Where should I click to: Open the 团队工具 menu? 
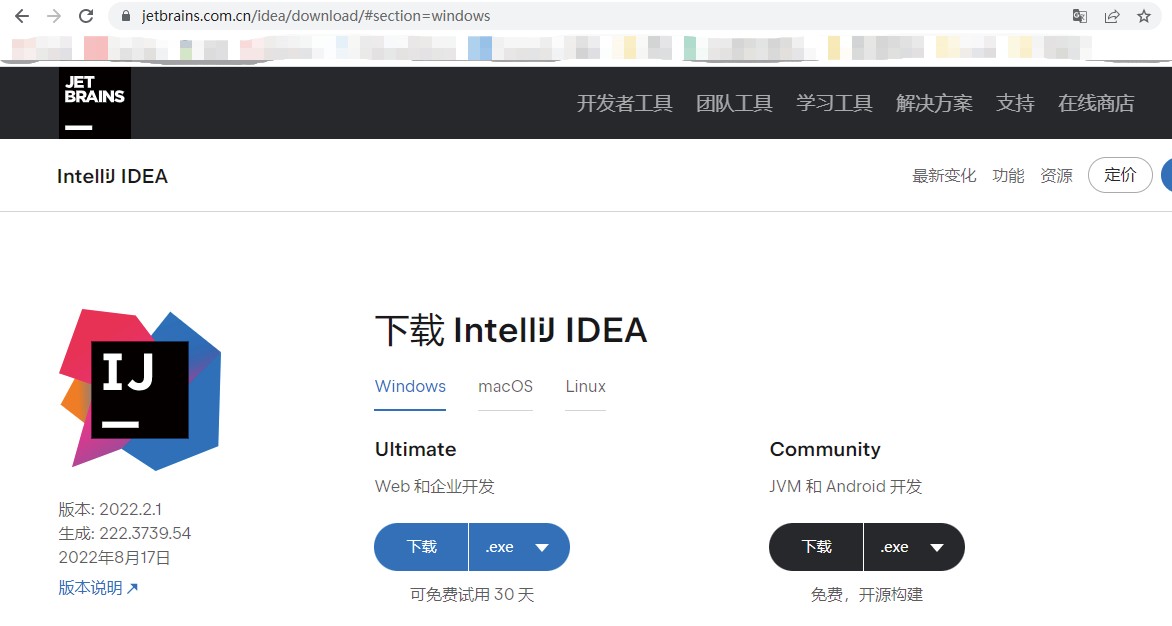pyautogui.click(x=734, y=103)
